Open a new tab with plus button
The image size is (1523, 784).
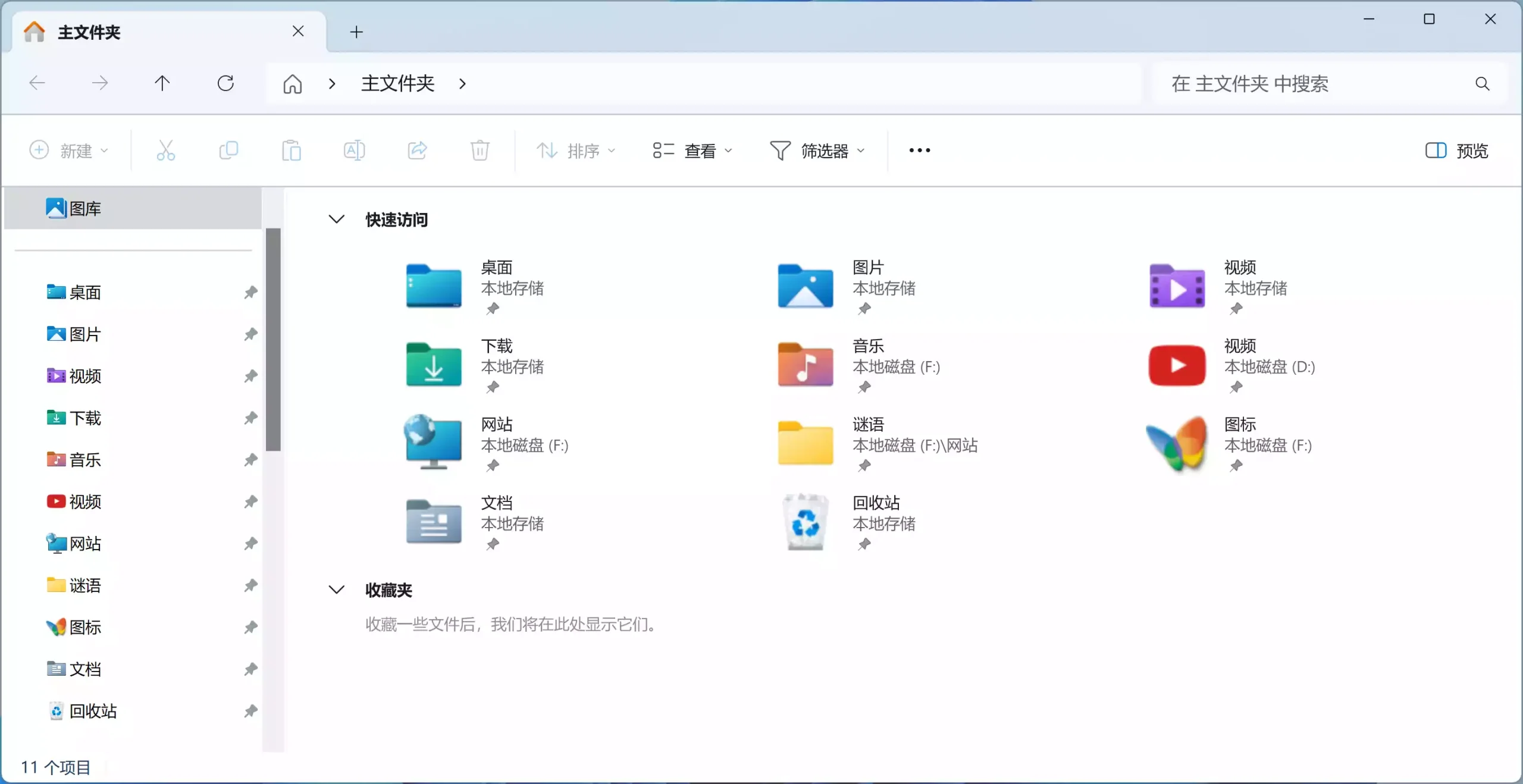tap(356, 32)
